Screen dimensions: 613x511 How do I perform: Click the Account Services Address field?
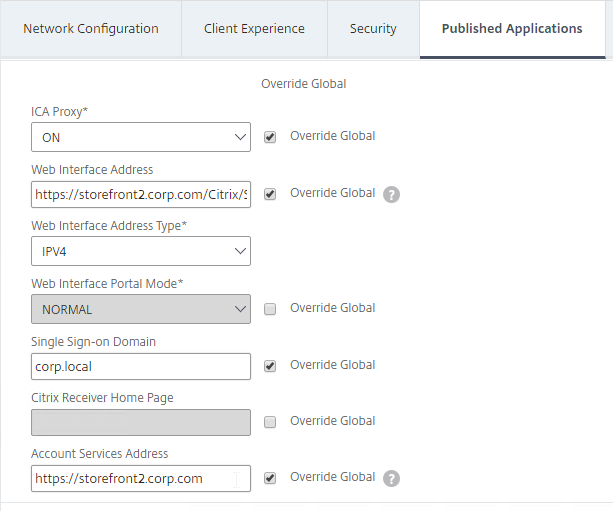141,478
